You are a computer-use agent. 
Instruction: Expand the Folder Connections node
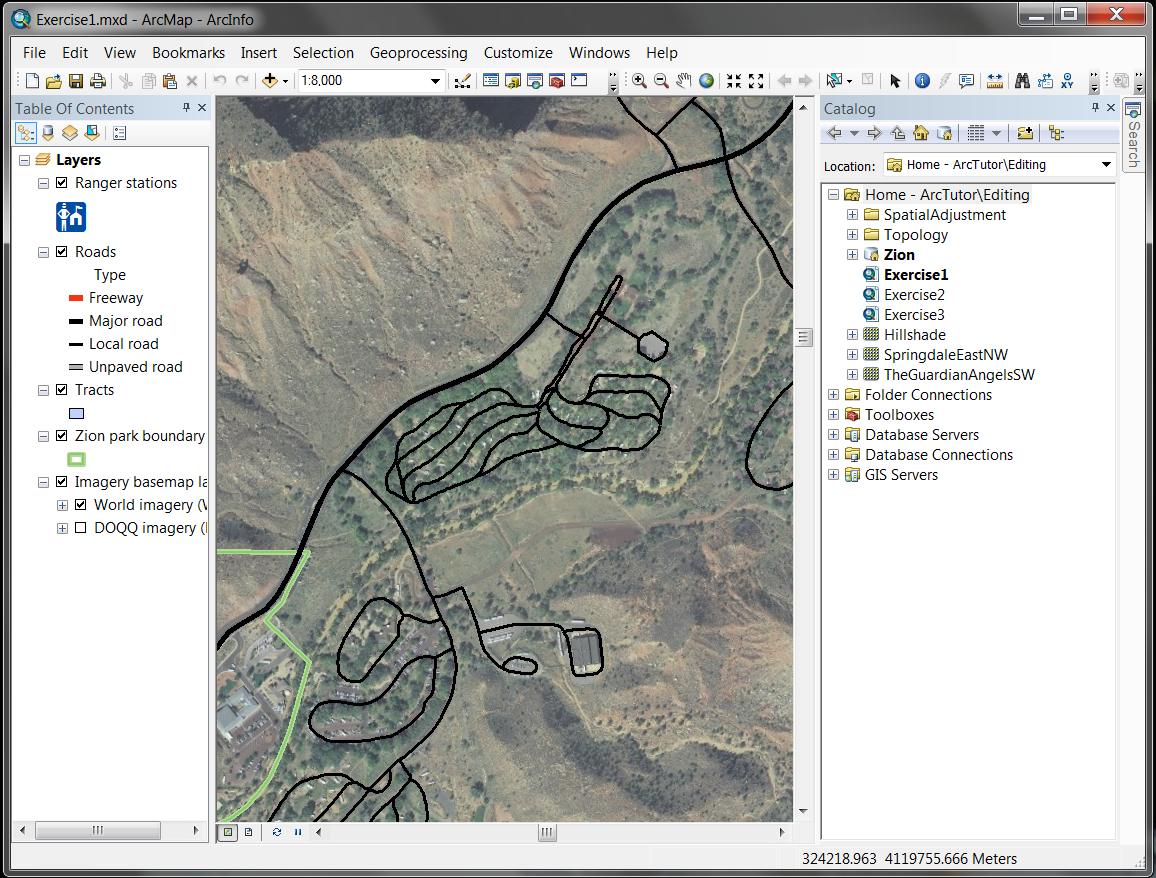click(x=832, y=394)
